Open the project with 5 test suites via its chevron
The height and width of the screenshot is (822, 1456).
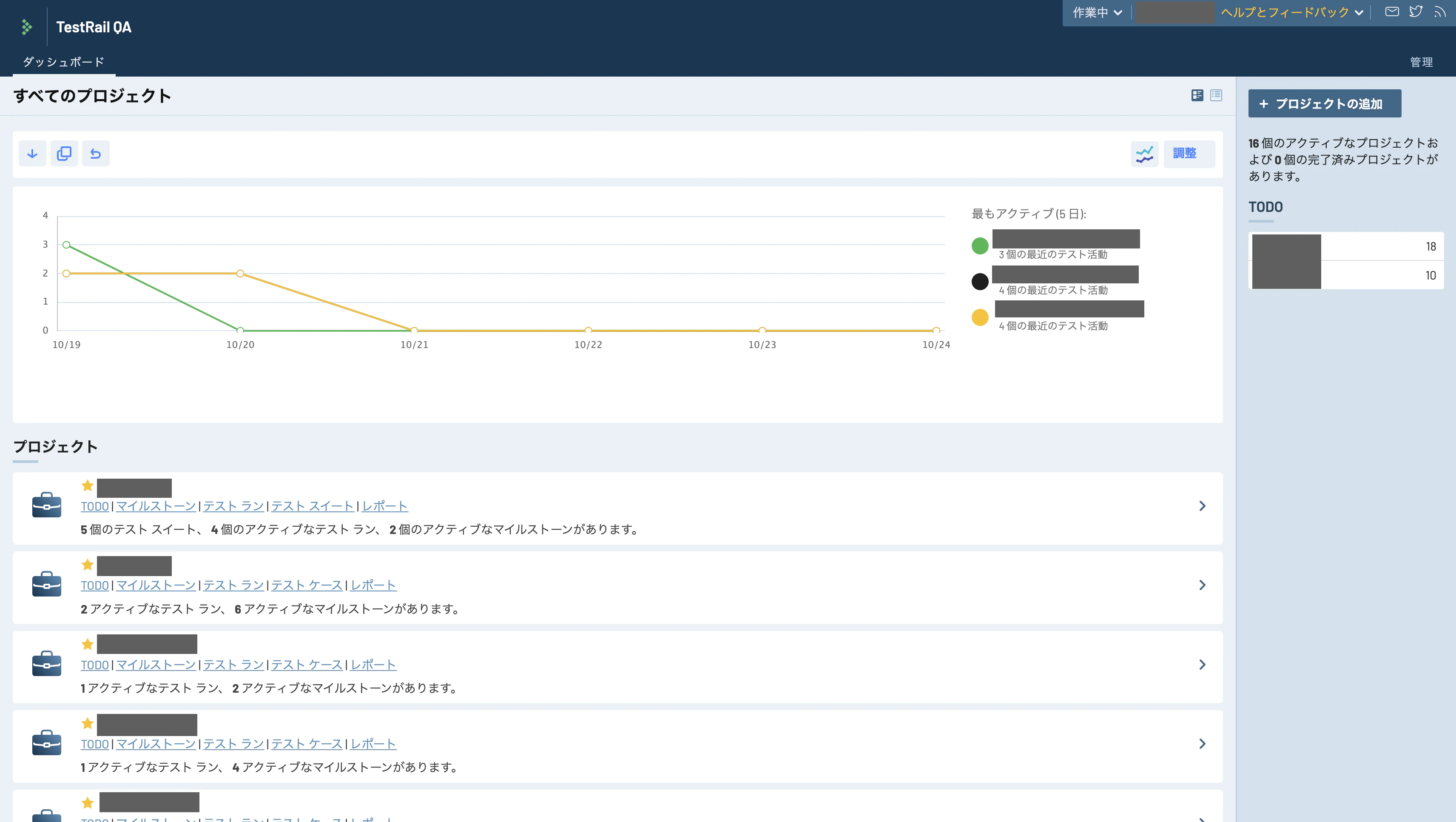pyautogui.click(x=1202, y=506)
